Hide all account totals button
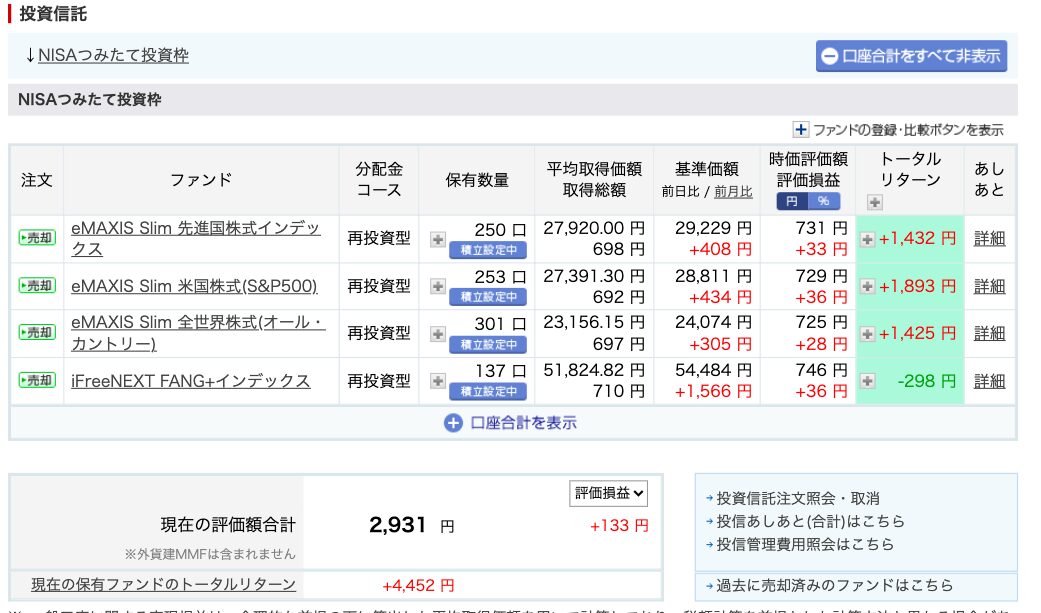Screen dimensions: 1041x613 tap(910, 56)
